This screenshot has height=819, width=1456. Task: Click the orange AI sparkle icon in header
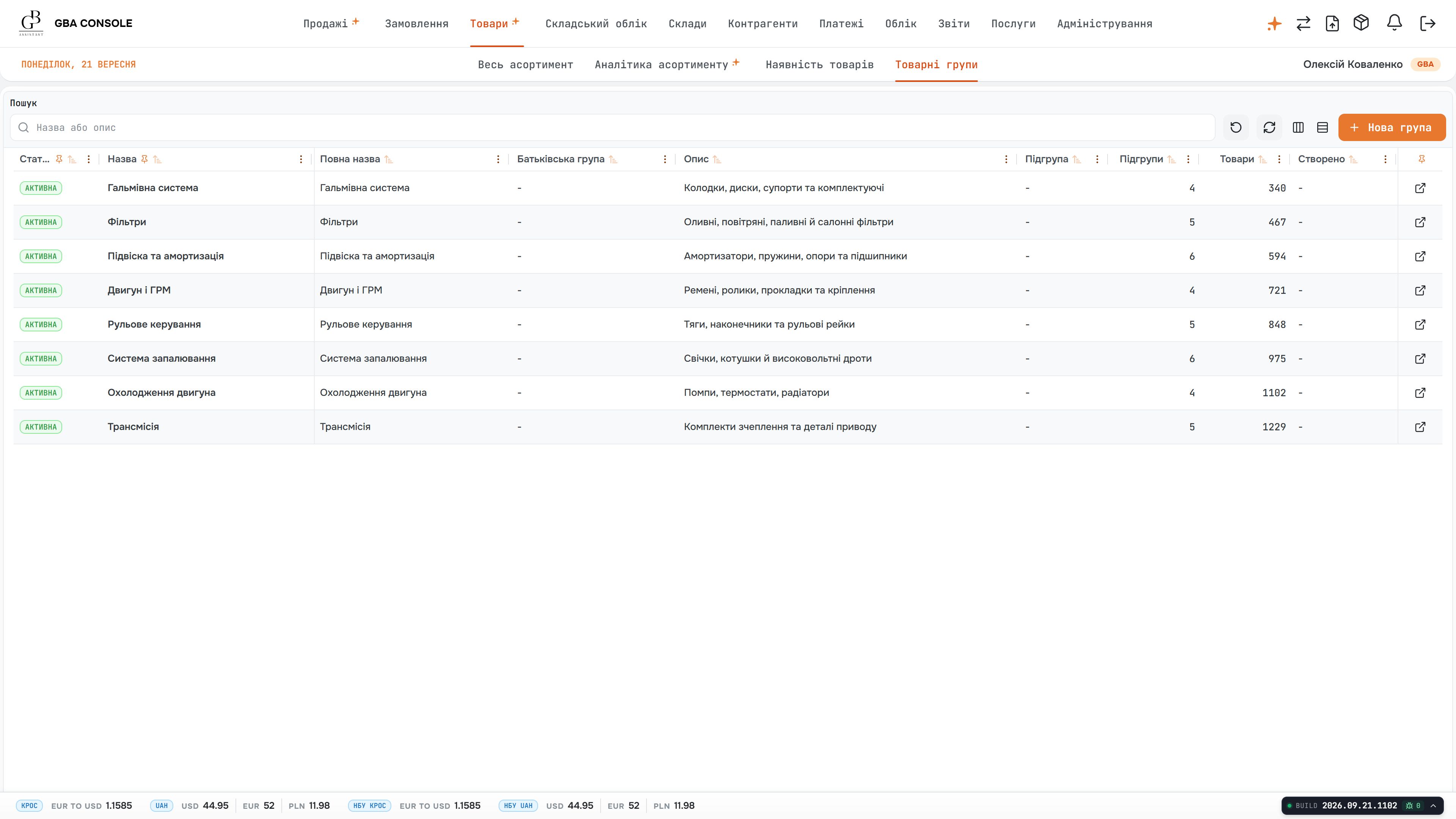[x=1274, y=24]
